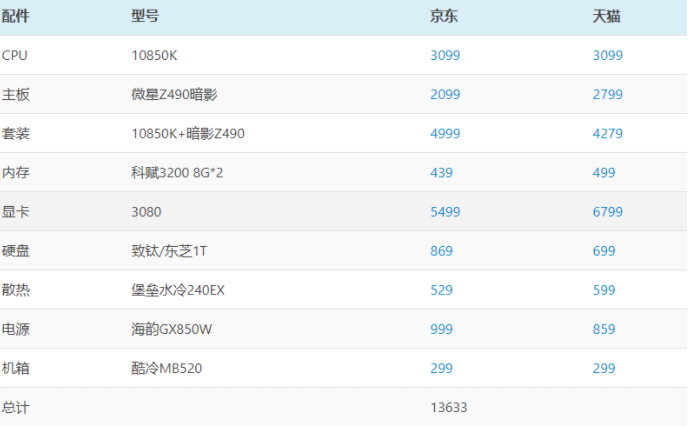Open the 529 散热 price link

[x=441, y=290]
